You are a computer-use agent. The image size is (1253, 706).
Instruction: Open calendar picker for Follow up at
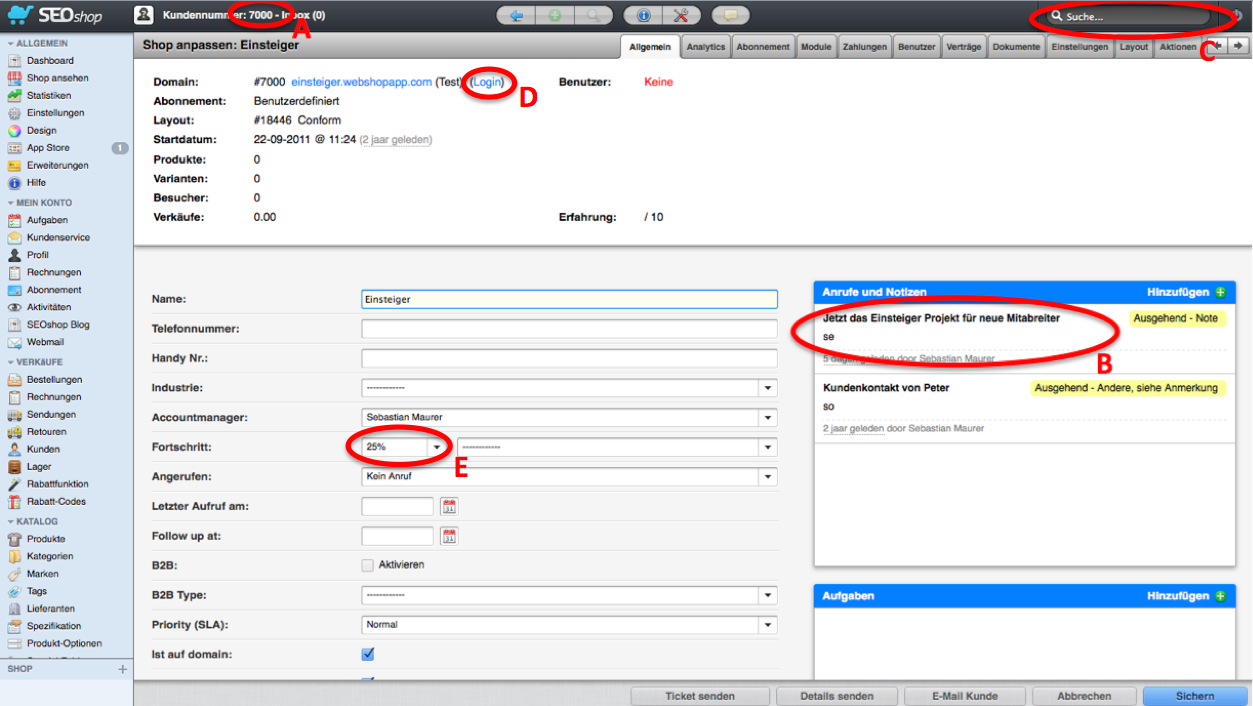449,536
